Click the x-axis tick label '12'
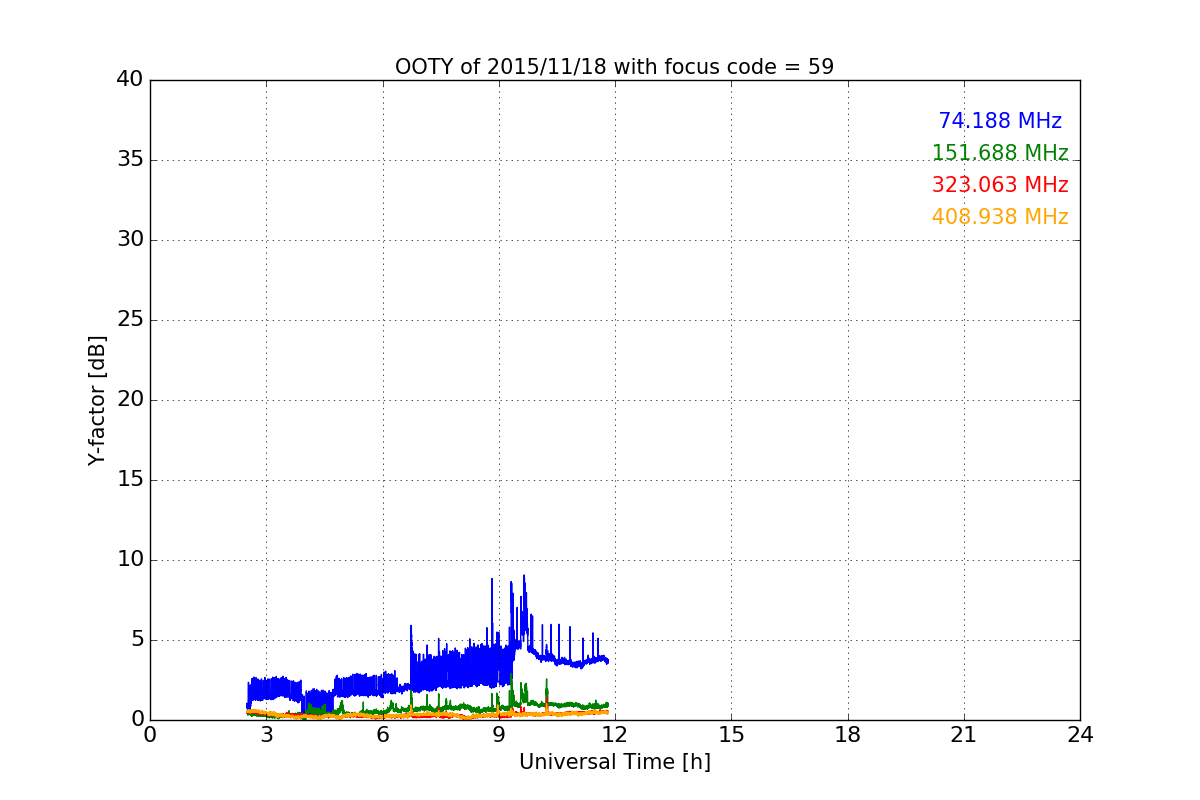Viewport: 1200px width, 800px height. tap(615, 735)
